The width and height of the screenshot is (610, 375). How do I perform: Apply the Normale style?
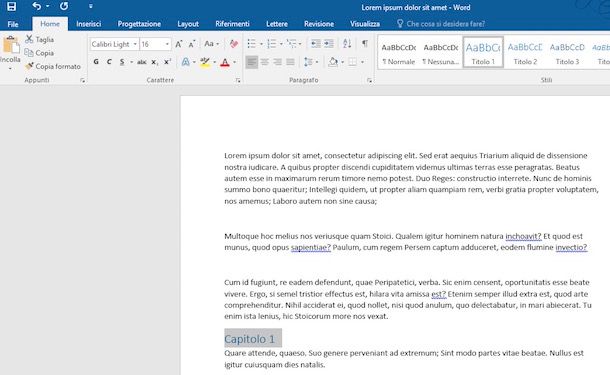(x=399, y=53)
